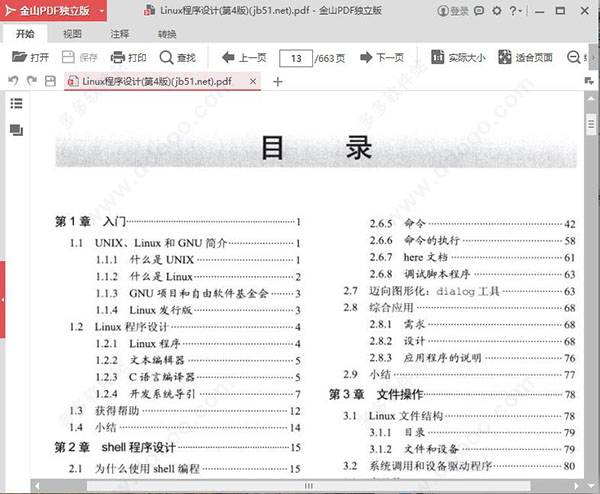600x494 pixels.
Task: Print the document with 打印
Action: pos(129,57)
